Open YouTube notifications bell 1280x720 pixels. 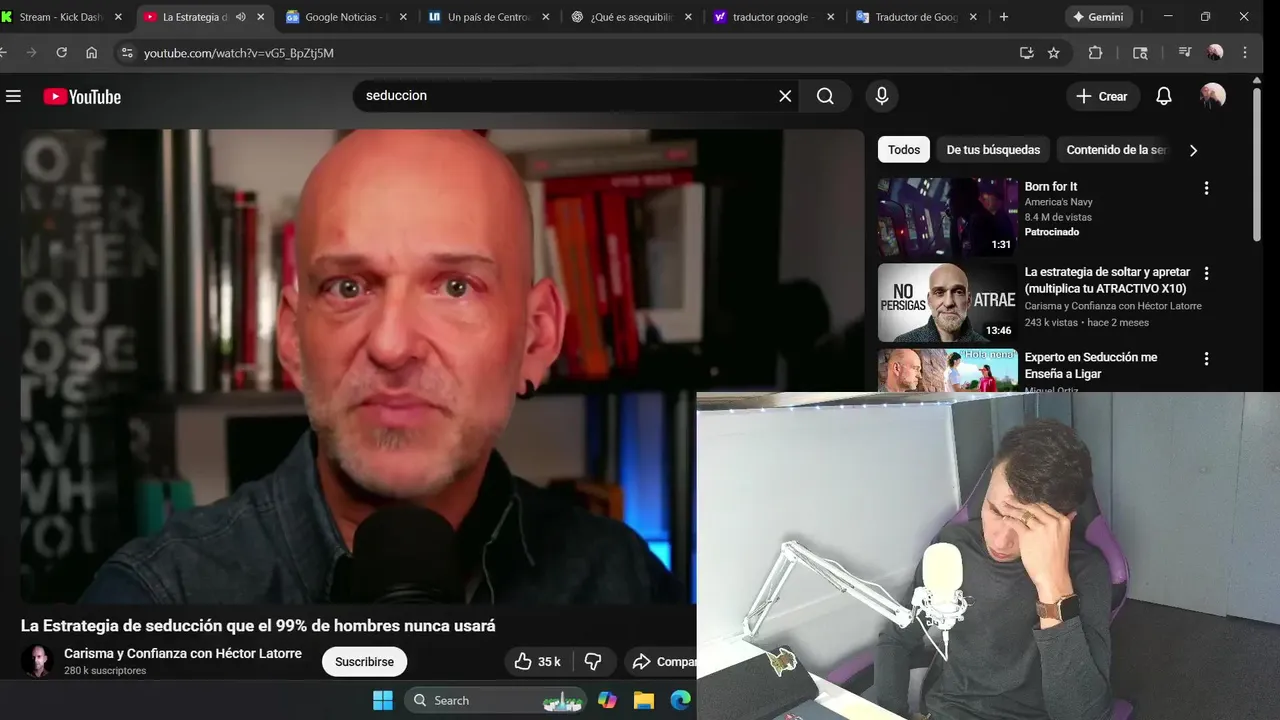click(1164, 96)
